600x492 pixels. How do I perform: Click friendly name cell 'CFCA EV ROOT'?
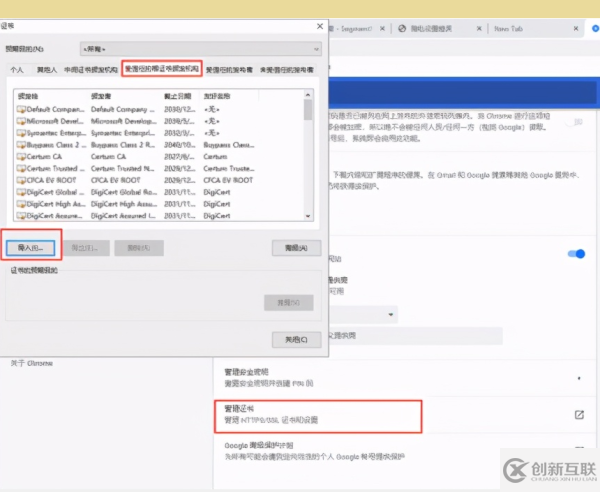pos(228,180)
